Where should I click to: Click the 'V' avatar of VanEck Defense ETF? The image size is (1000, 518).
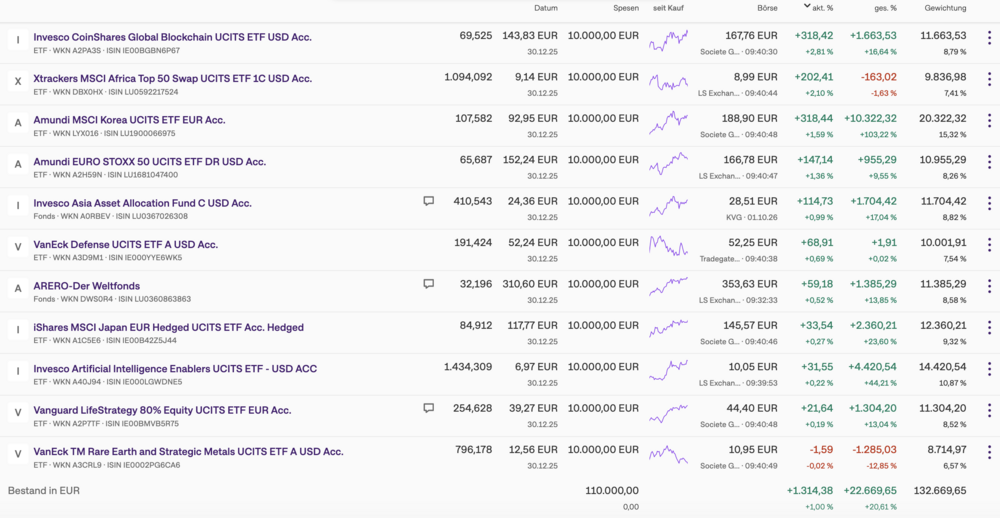[x=18, y=247]
